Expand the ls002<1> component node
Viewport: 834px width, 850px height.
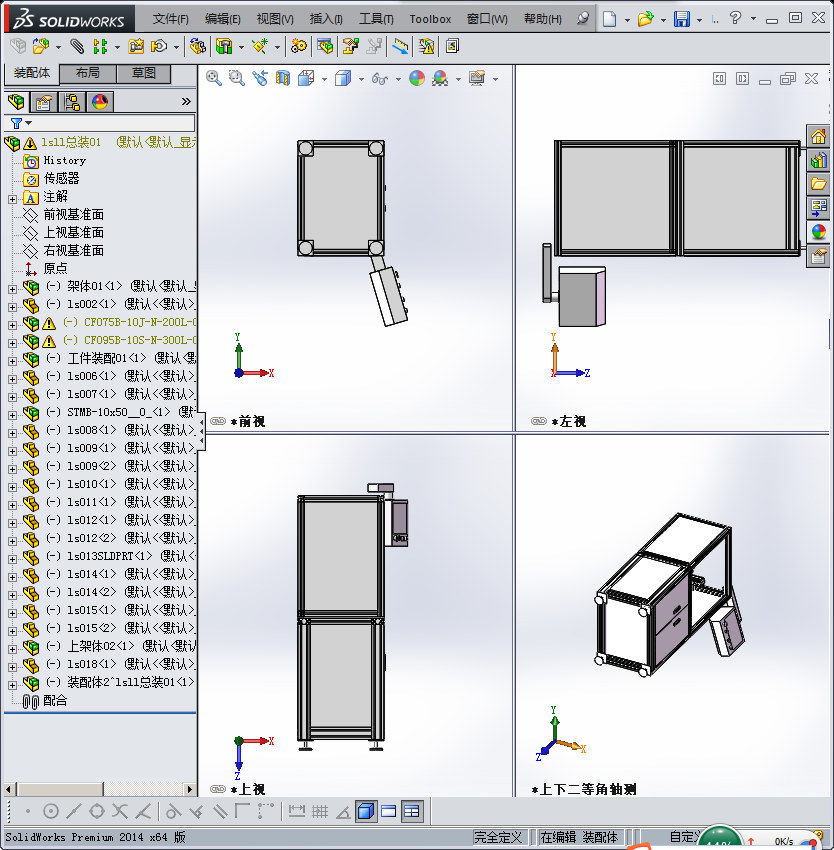tap(12, 307)
